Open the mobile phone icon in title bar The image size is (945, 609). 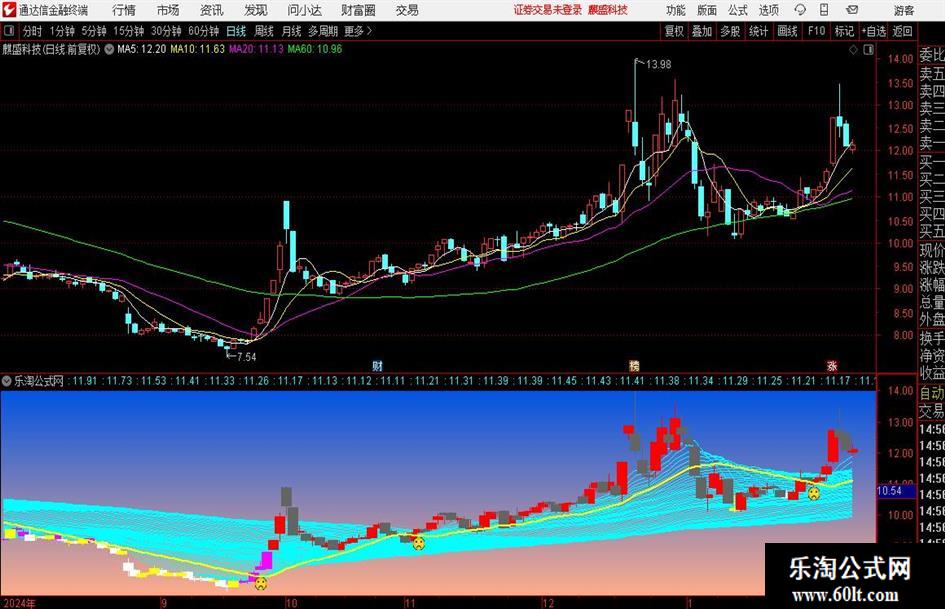(824, 10)
